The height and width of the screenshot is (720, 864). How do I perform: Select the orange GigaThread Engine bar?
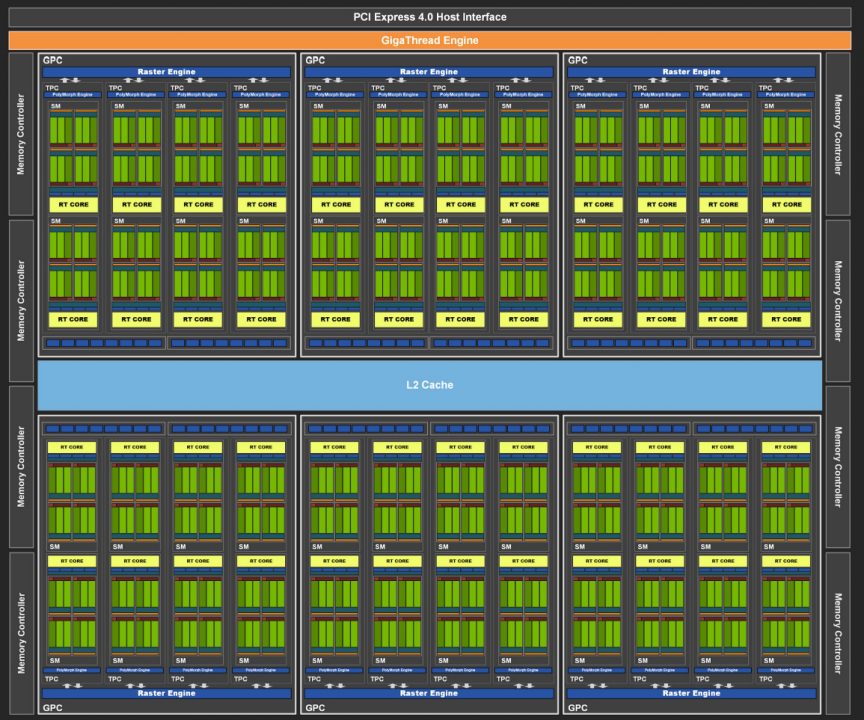click(x=431, y=40)
